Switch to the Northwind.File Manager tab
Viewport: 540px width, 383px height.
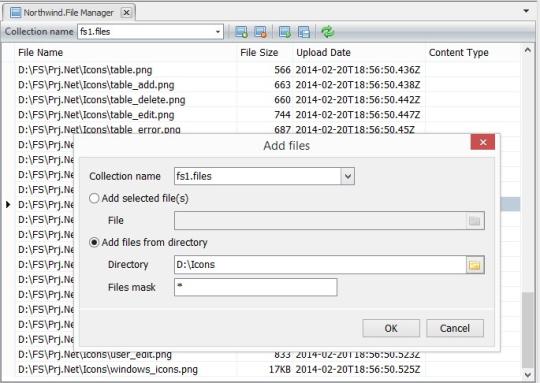[x=68, y=13]
